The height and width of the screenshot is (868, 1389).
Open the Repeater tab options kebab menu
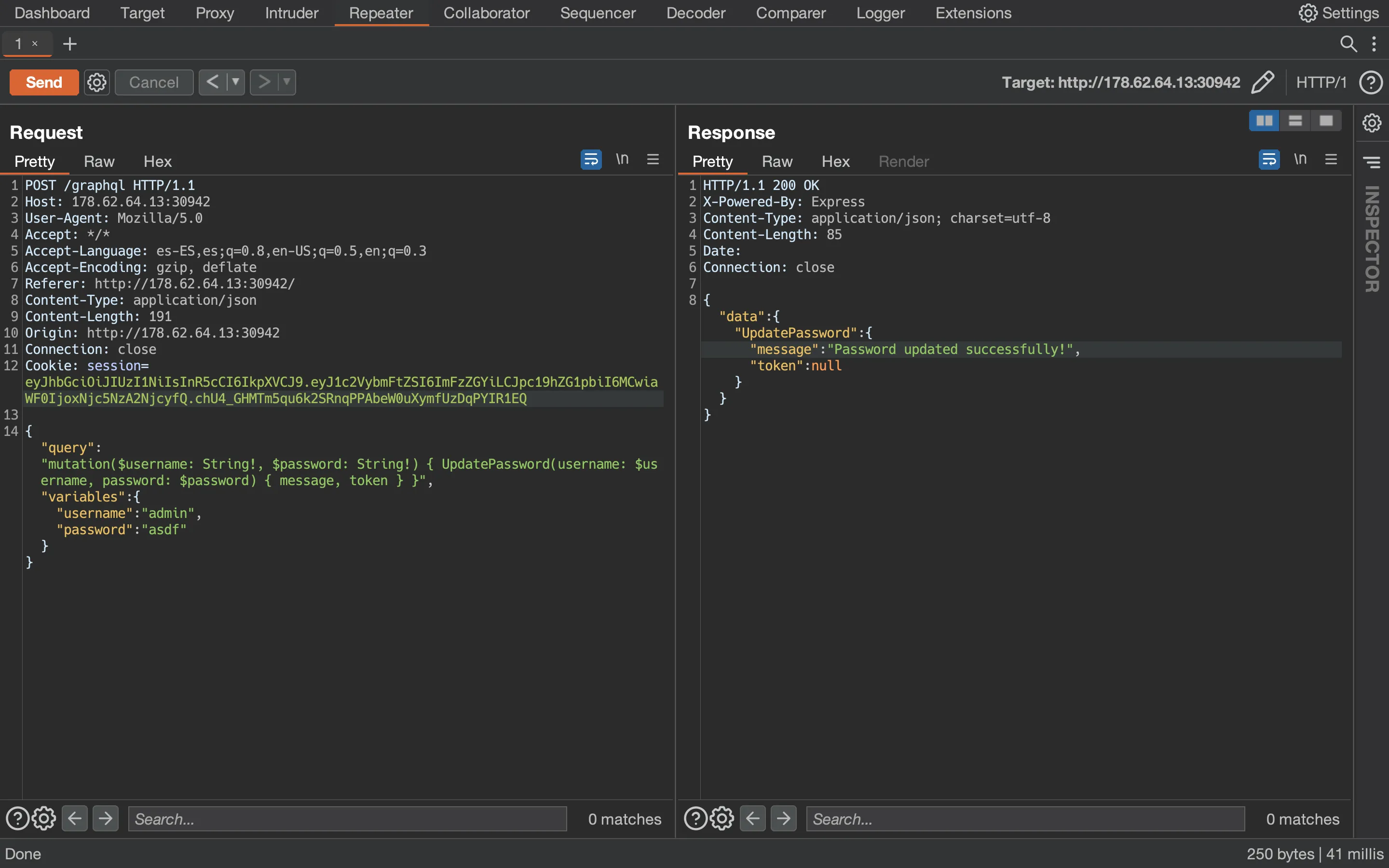1374,43
